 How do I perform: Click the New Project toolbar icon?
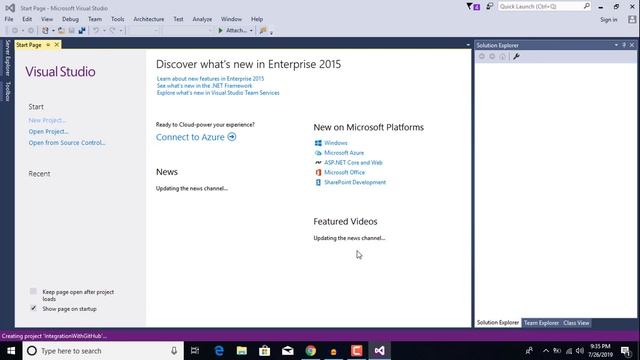[x=45, y=30]
